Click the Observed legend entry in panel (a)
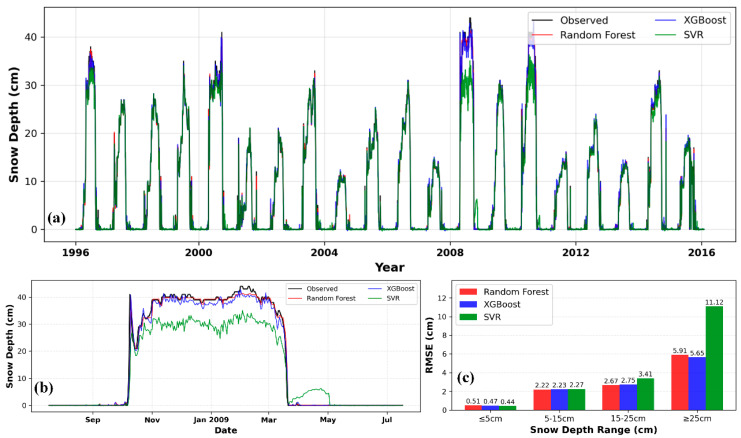741x438 pixels. click(x=570, y=20)
